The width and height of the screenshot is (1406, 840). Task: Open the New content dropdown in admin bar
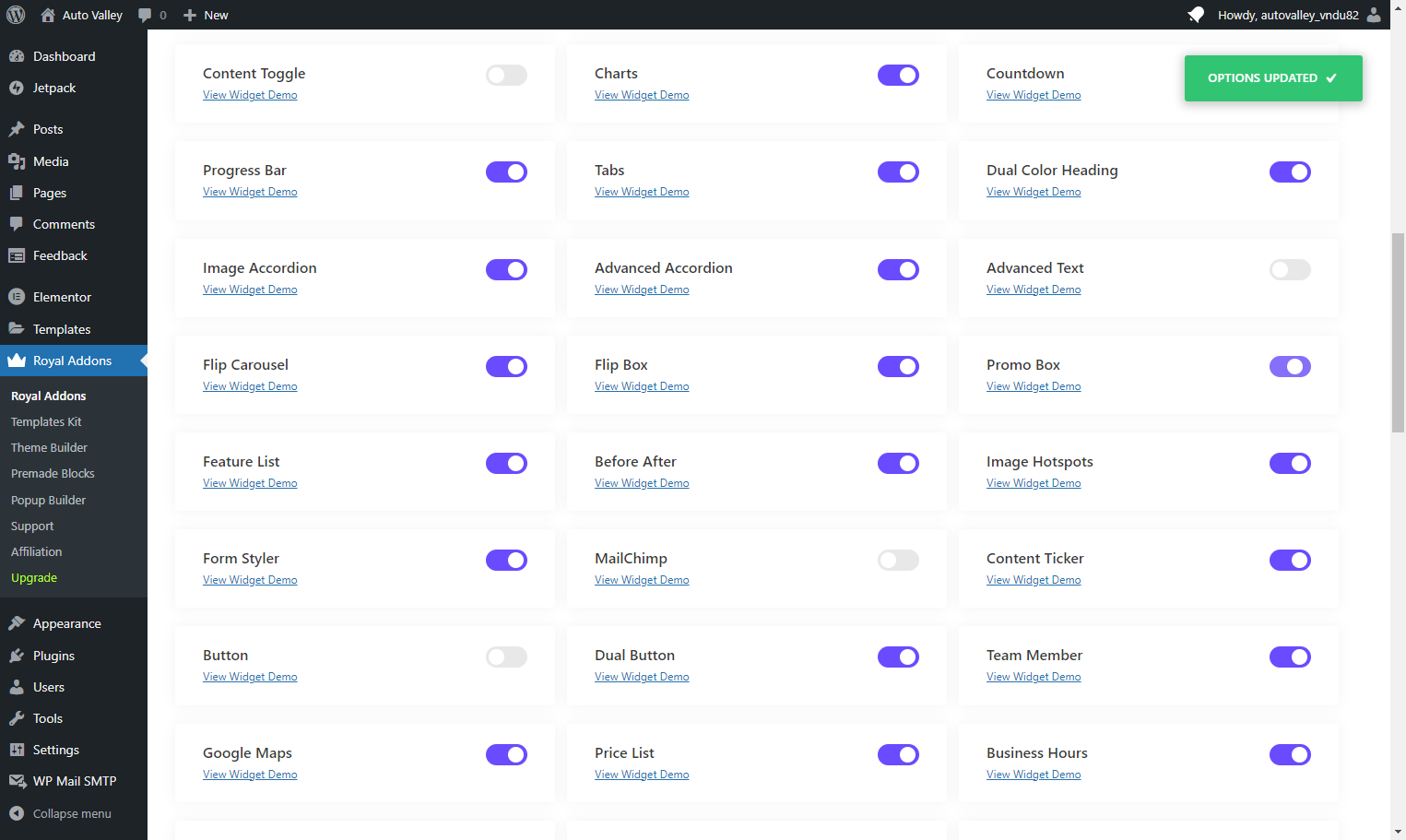coord(206,15)
